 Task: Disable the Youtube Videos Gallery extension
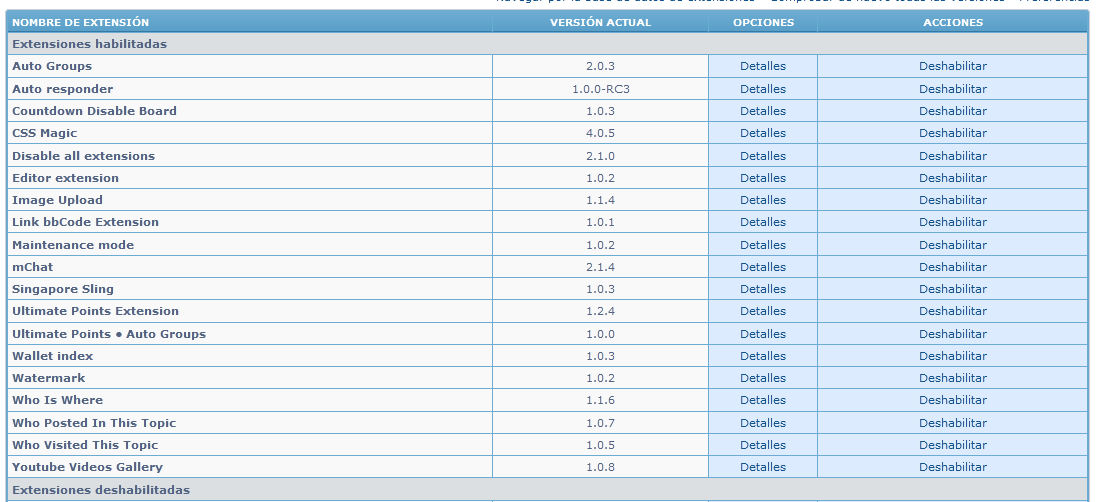(x=953, y=467)
